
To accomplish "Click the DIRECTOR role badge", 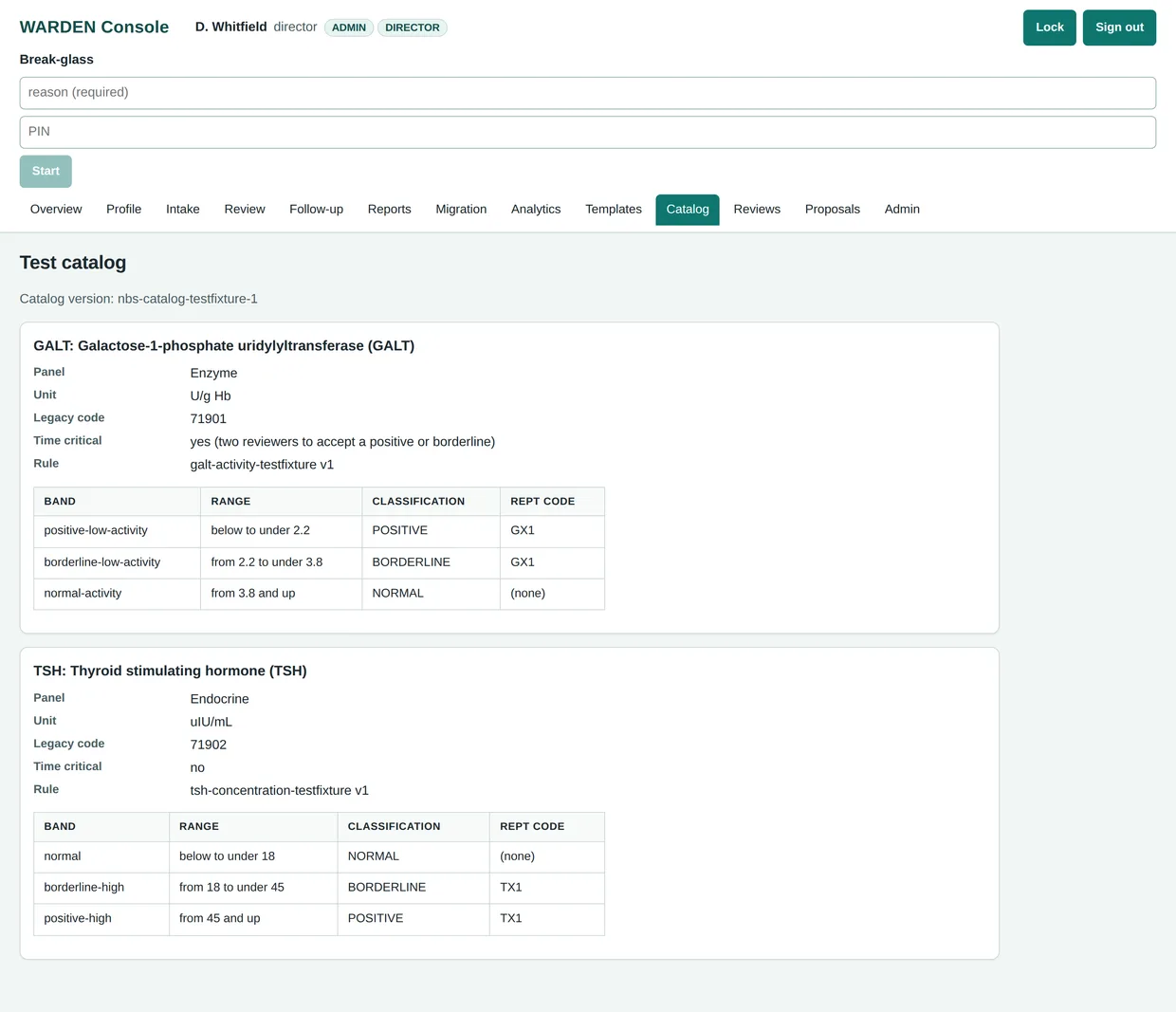I will point(413,28).
